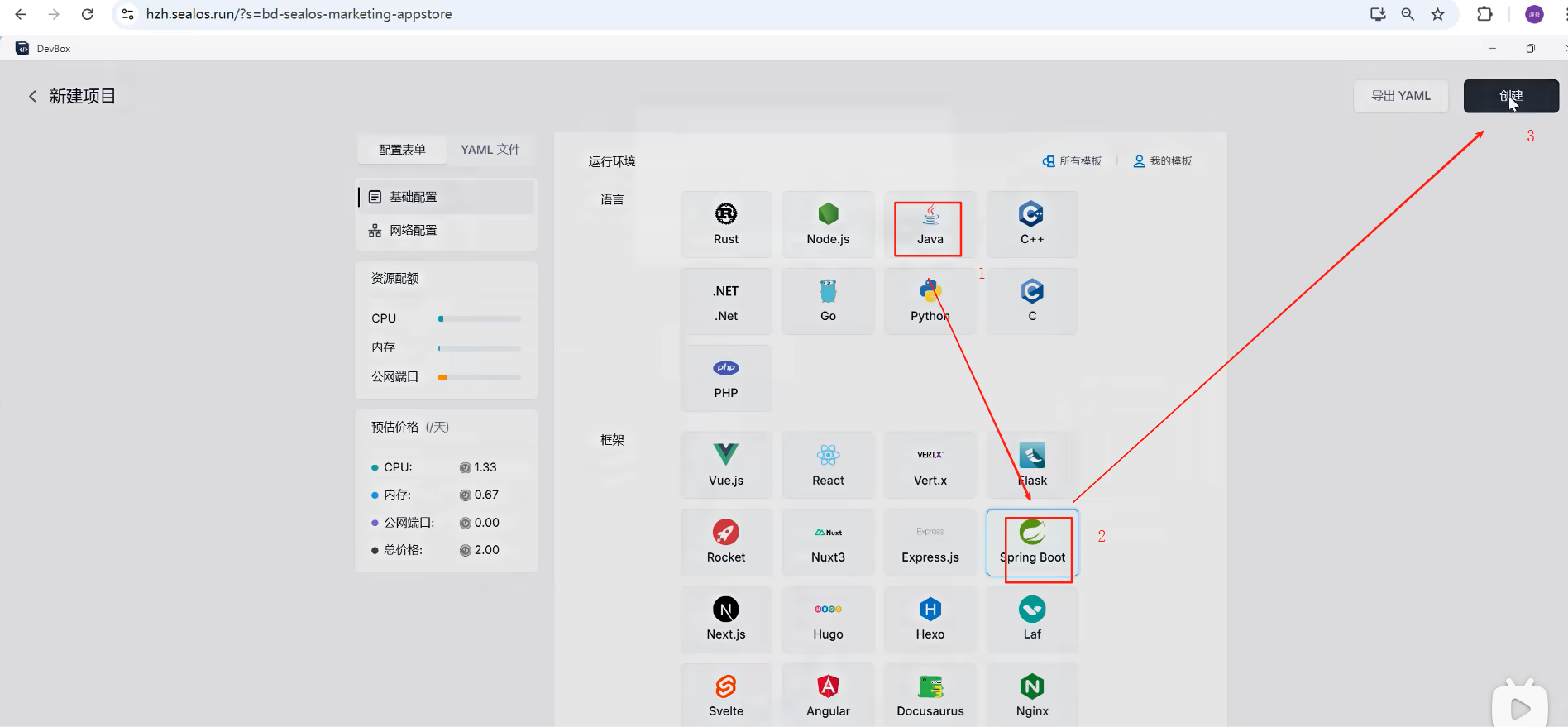This screenshot has width=1568, height=727.
Task: Choose the Java language template
Action: [930, 224]
